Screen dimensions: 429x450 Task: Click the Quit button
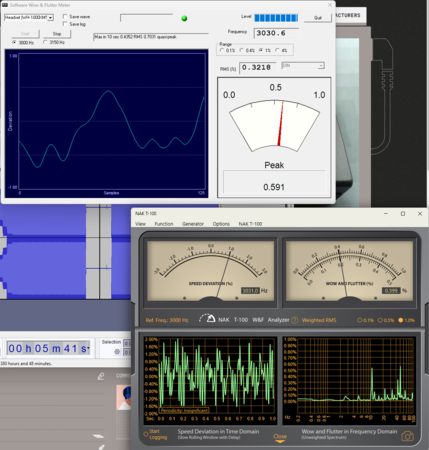click(x=318, y=18)
